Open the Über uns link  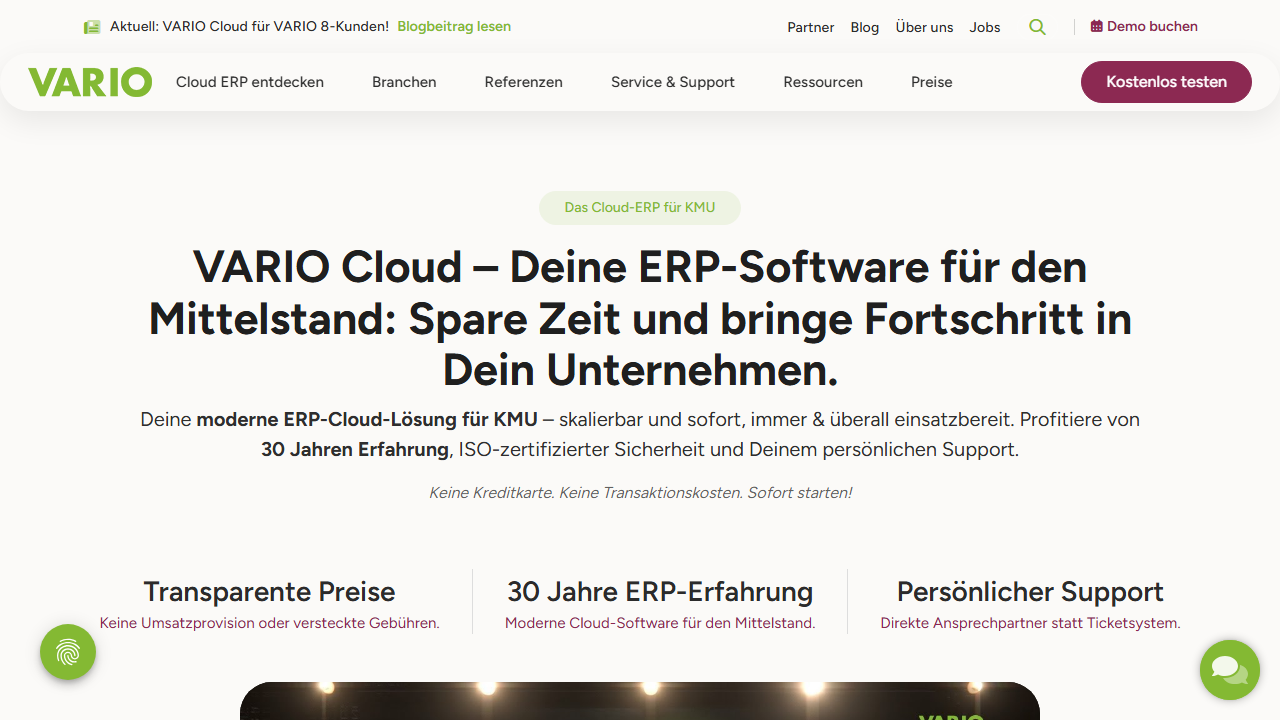[x=925, y=27]
